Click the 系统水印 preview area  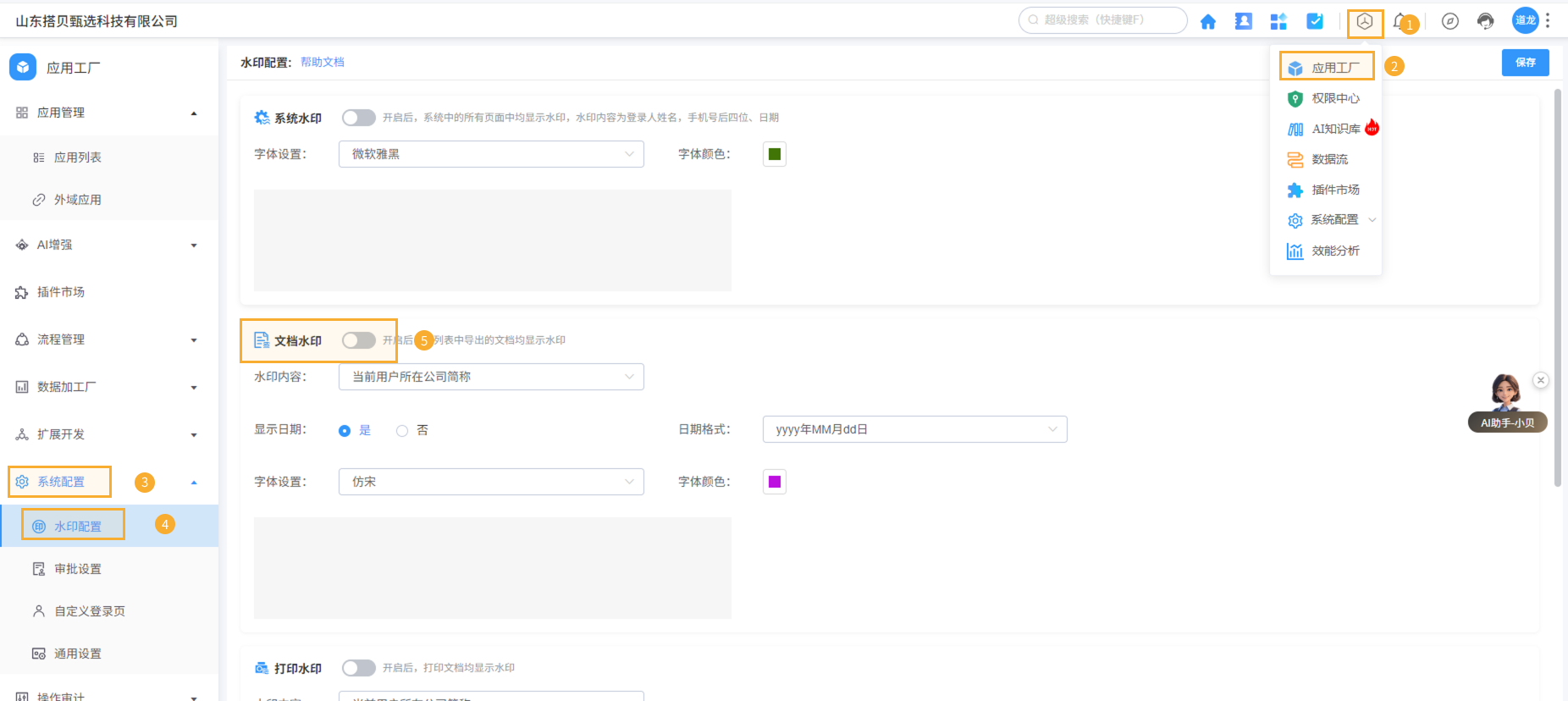pyautogui.click(x=493, y=240)
